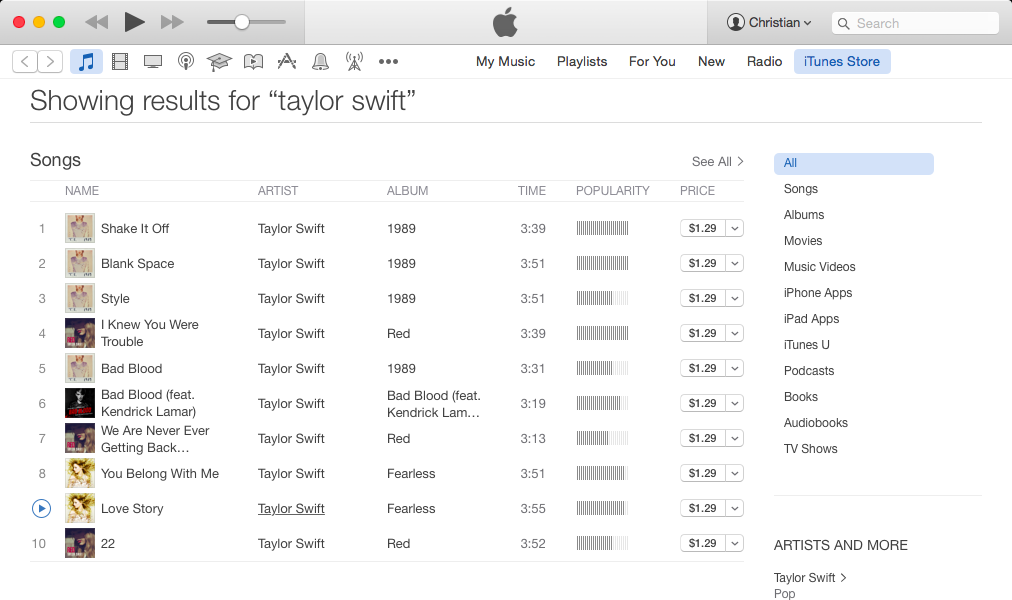
Task: Preview Love Story with its play button
Action: pos(41,508)
